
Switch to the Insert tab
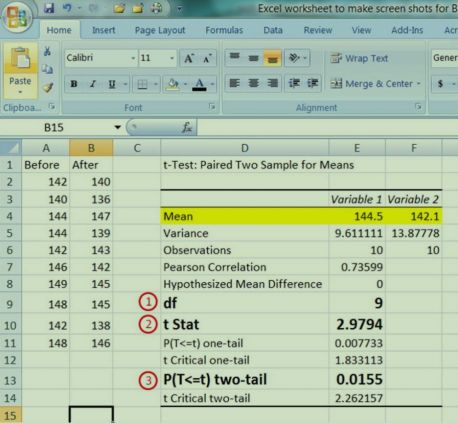[x=104, y=30]
